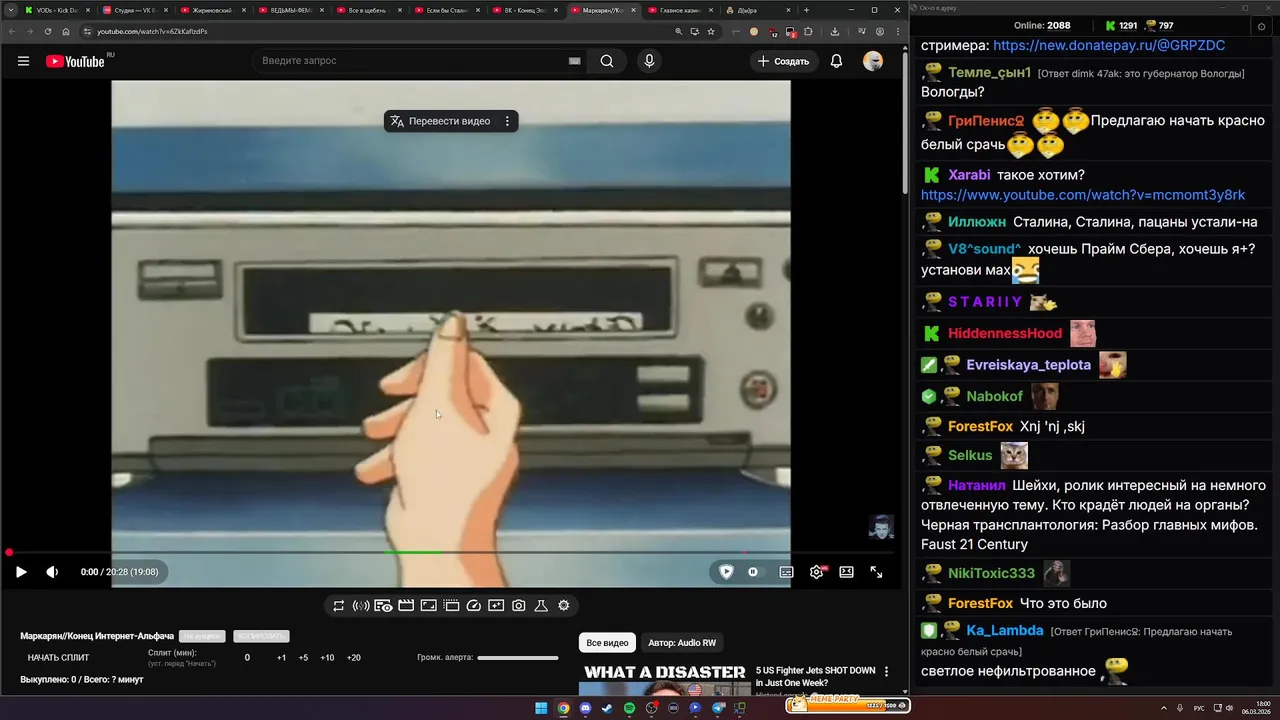Open browser extensions puzzle icon

[807, 31]
